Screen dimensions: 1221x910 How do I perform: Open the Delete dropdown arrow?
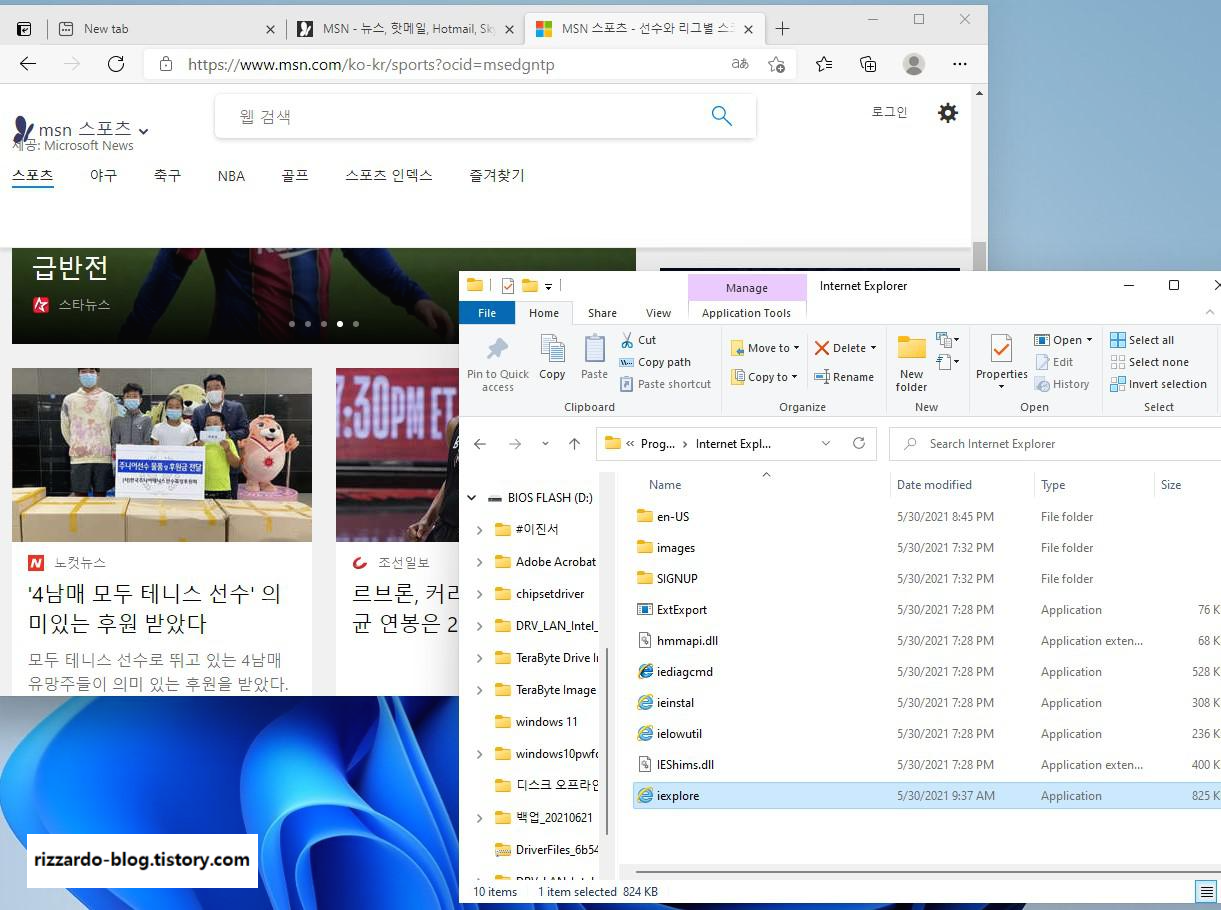coord(873,348)
